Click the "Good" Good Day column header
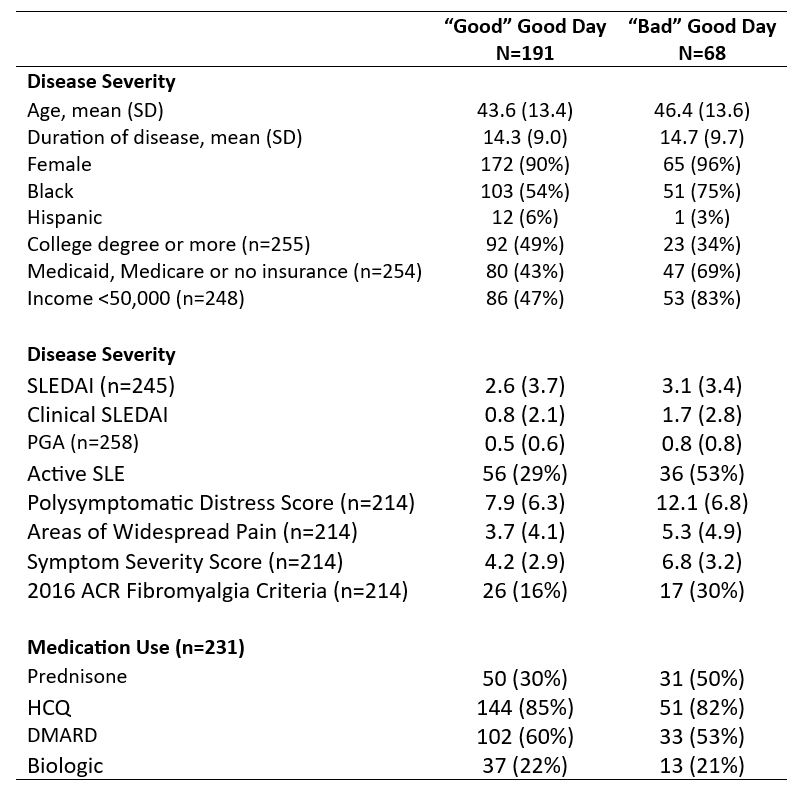810x796 pixels. coord(525,27)
